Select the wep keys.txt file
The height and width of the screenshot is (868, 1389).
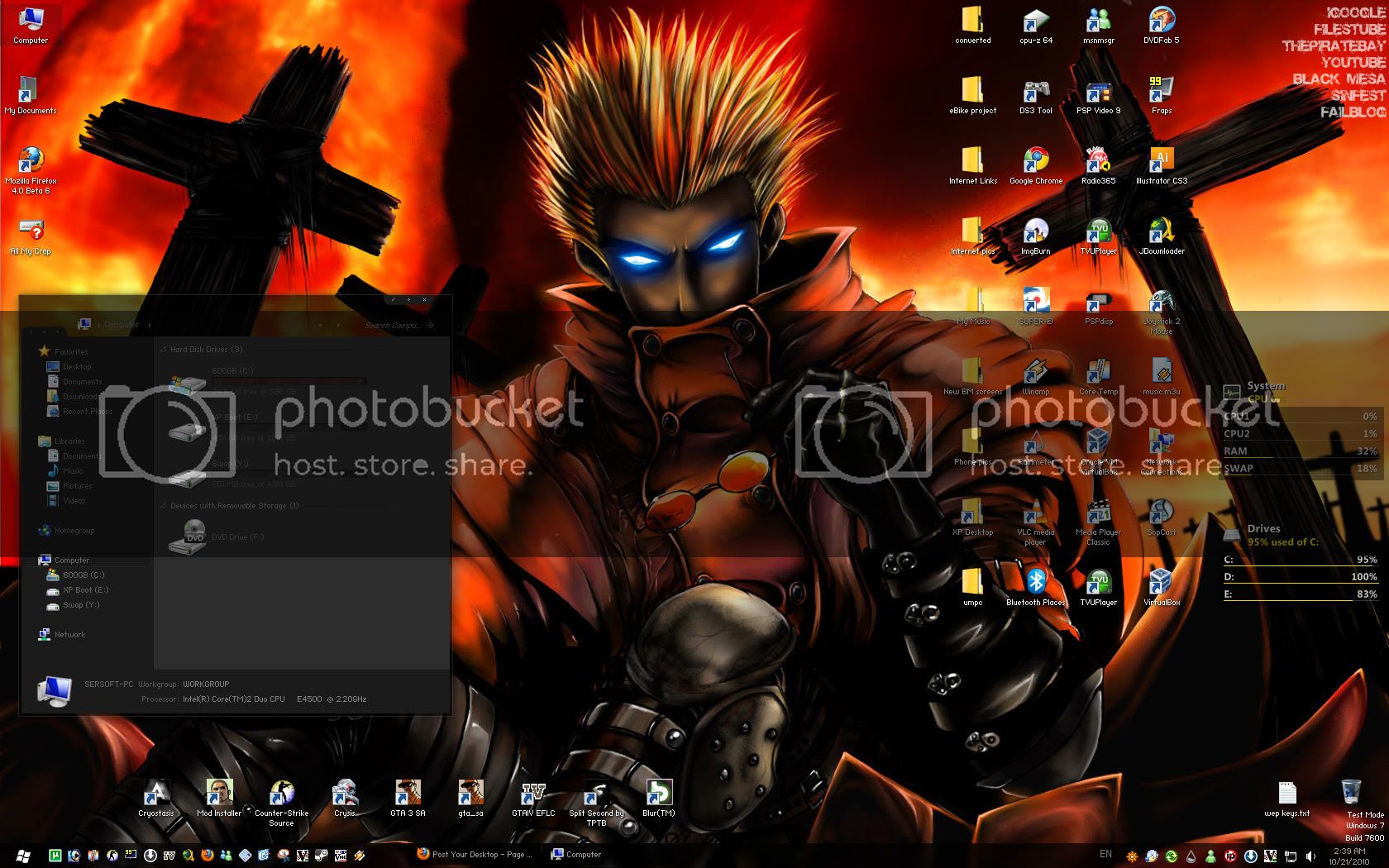1287,795
